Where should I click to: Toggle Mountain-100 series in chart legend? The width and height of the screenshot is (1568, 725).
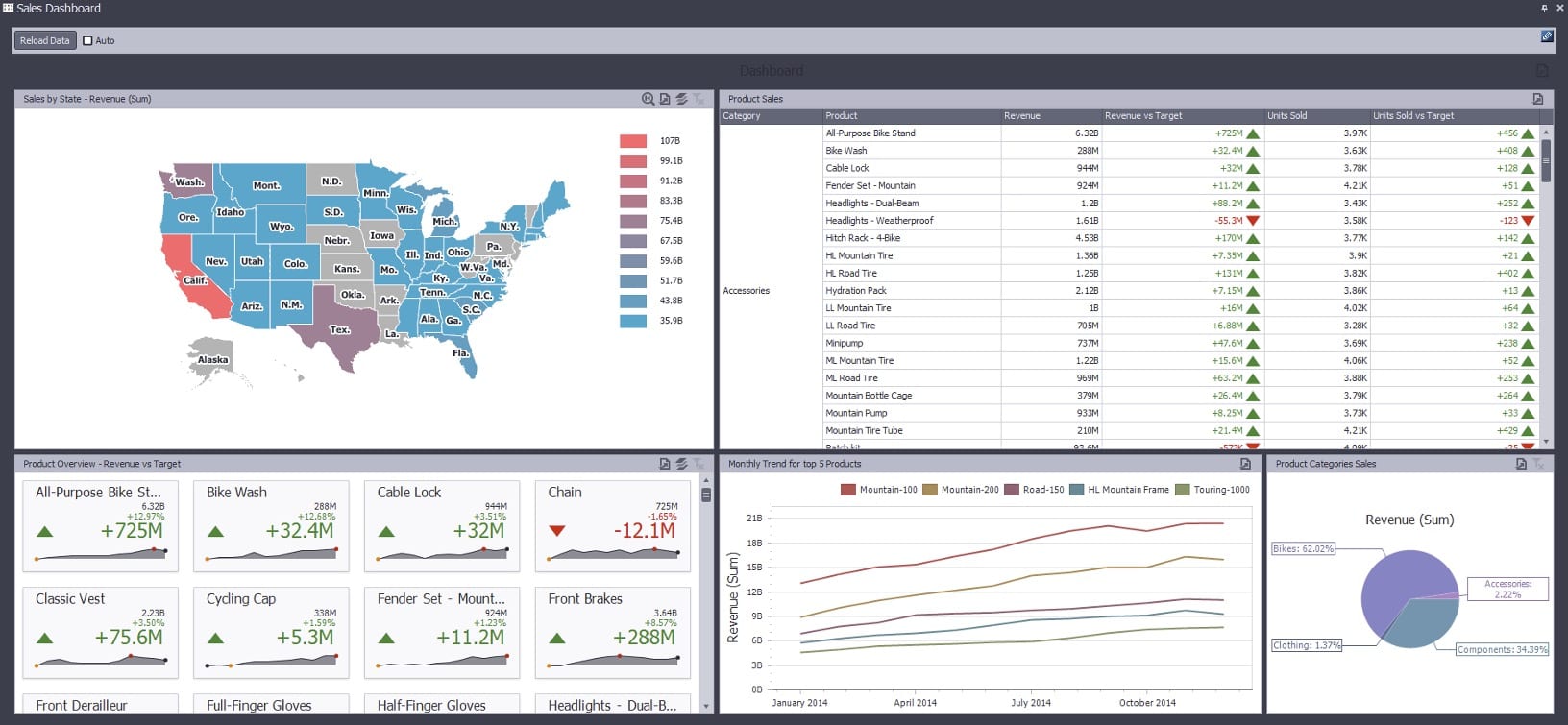pos(878,490)
